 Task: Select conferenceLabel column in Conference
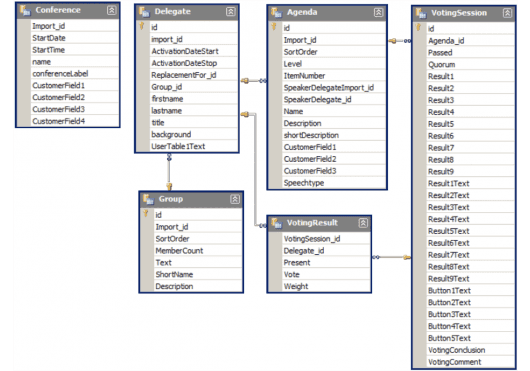click(x=74, y=74)
